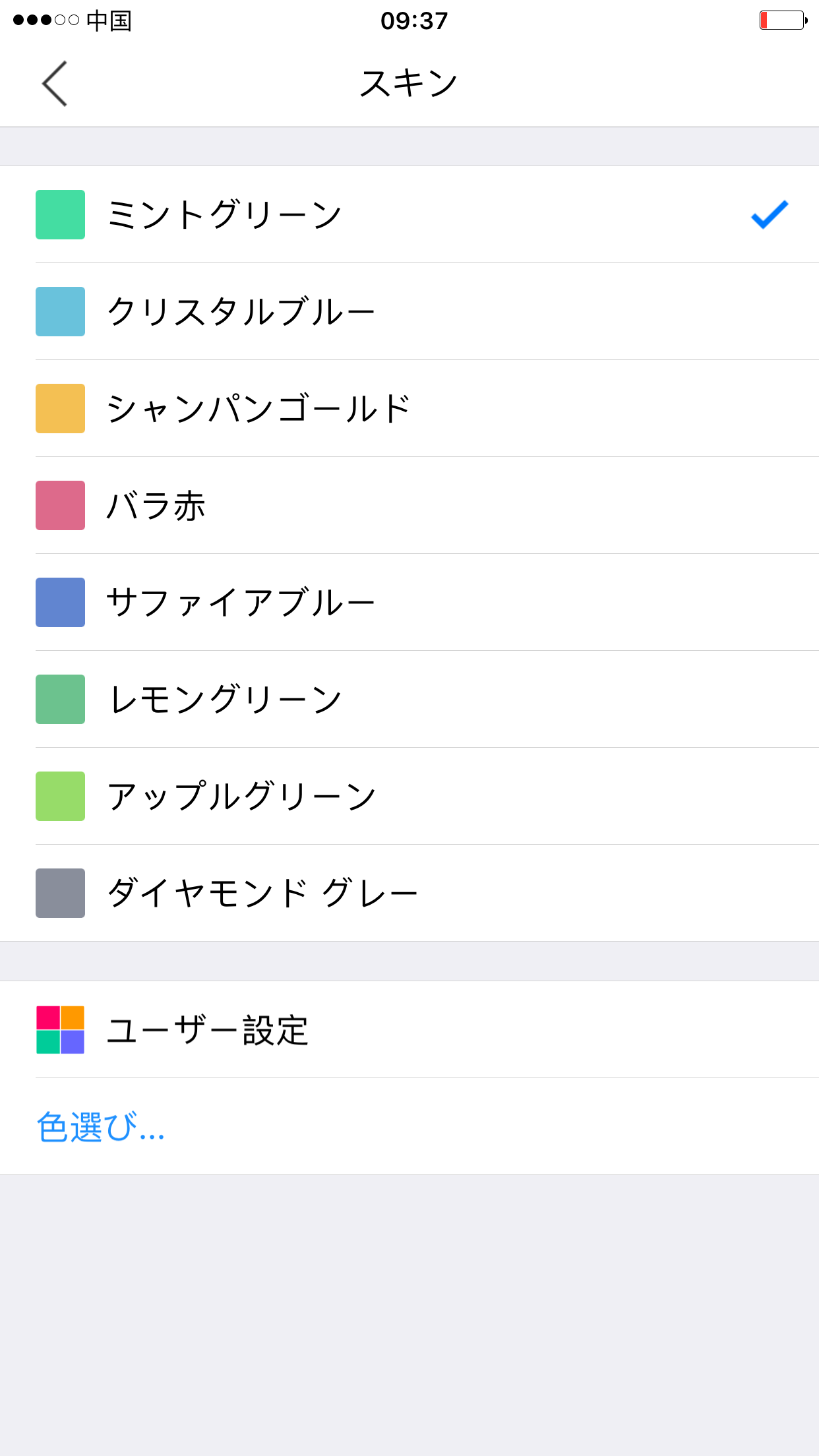Choose the シャンパンゴールド skin
This screenshot has height=1456, width=819.
409,408
